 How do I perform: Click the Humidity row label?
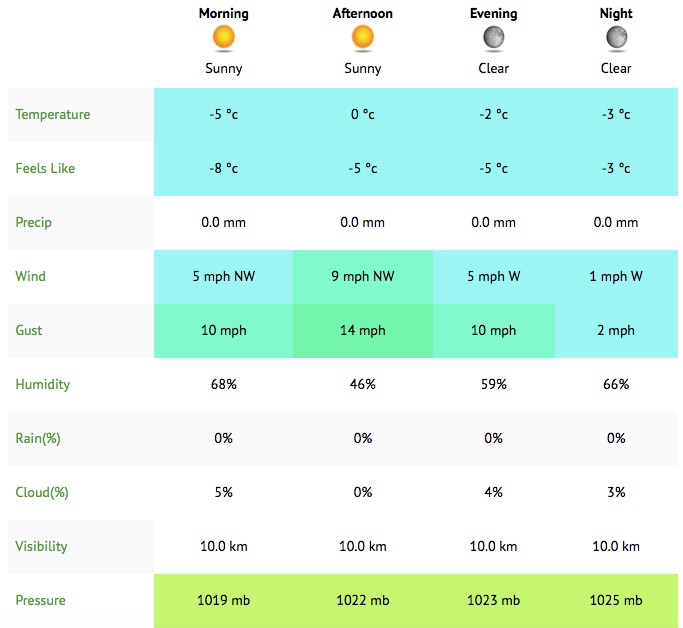[43, 385]
